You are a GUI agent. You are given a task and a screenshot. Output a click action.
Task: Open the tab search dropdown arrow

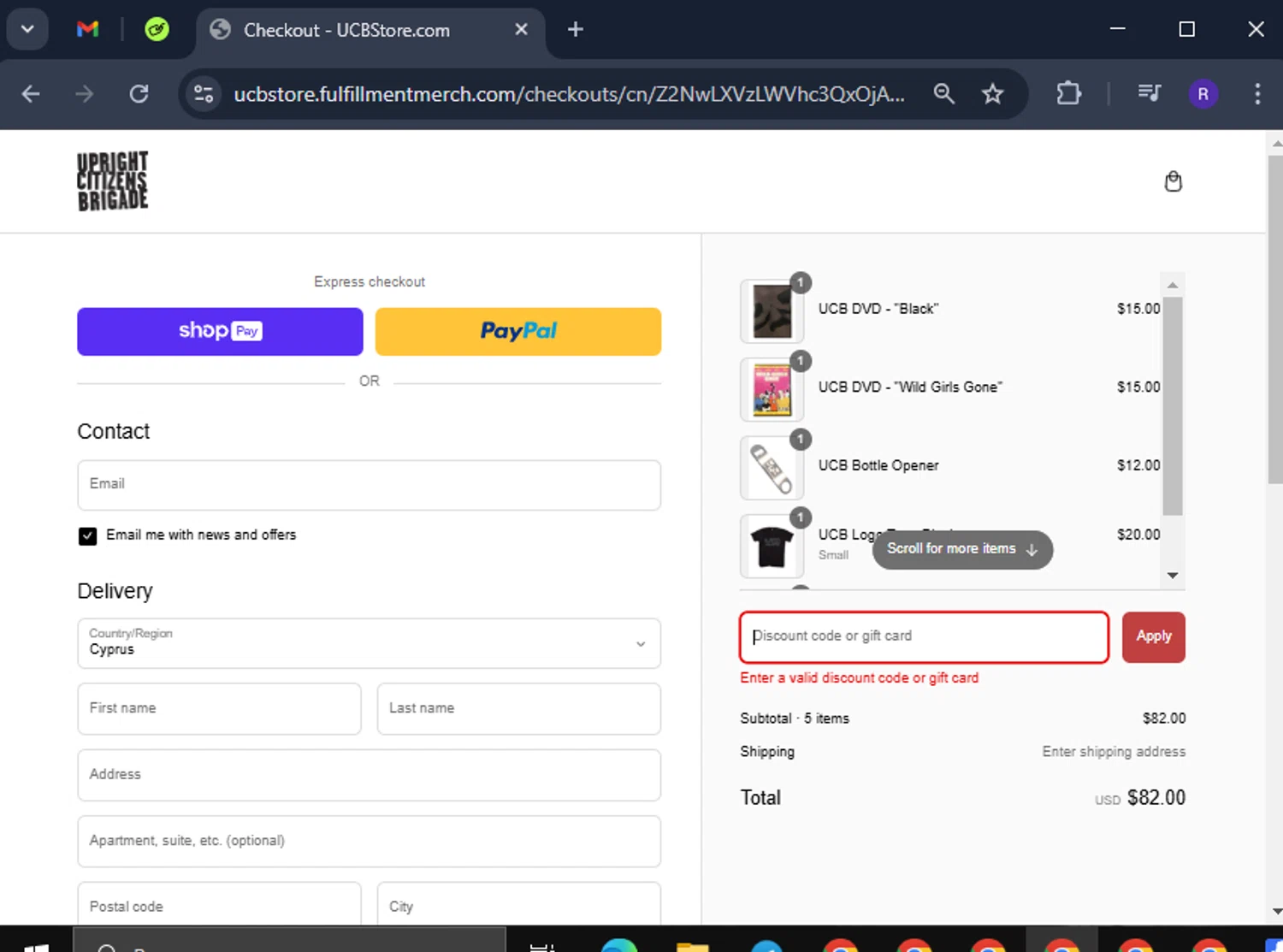tap(27, 29)
